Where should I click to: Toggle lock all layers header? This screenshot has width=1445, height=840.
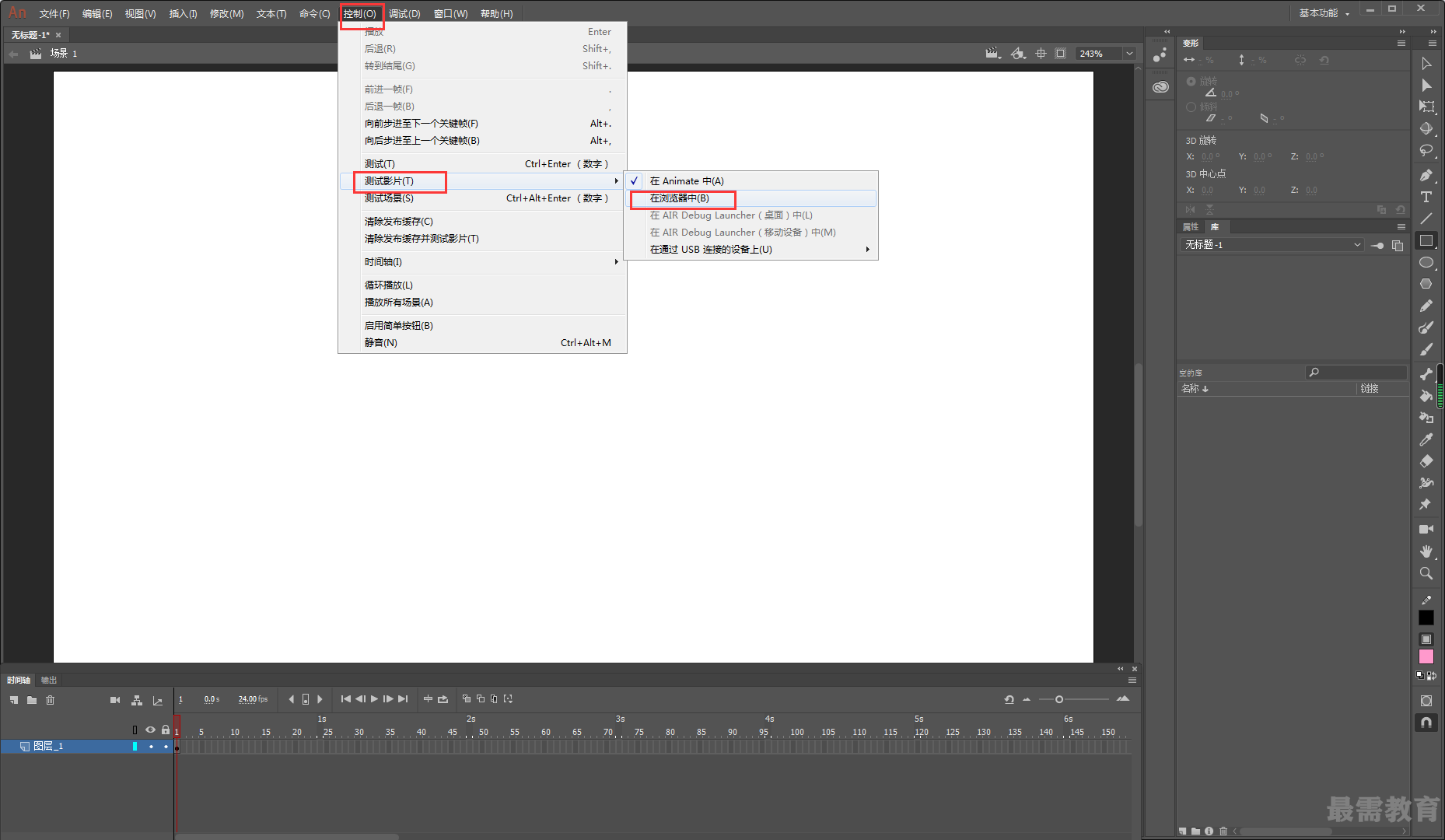pos(166,730)
